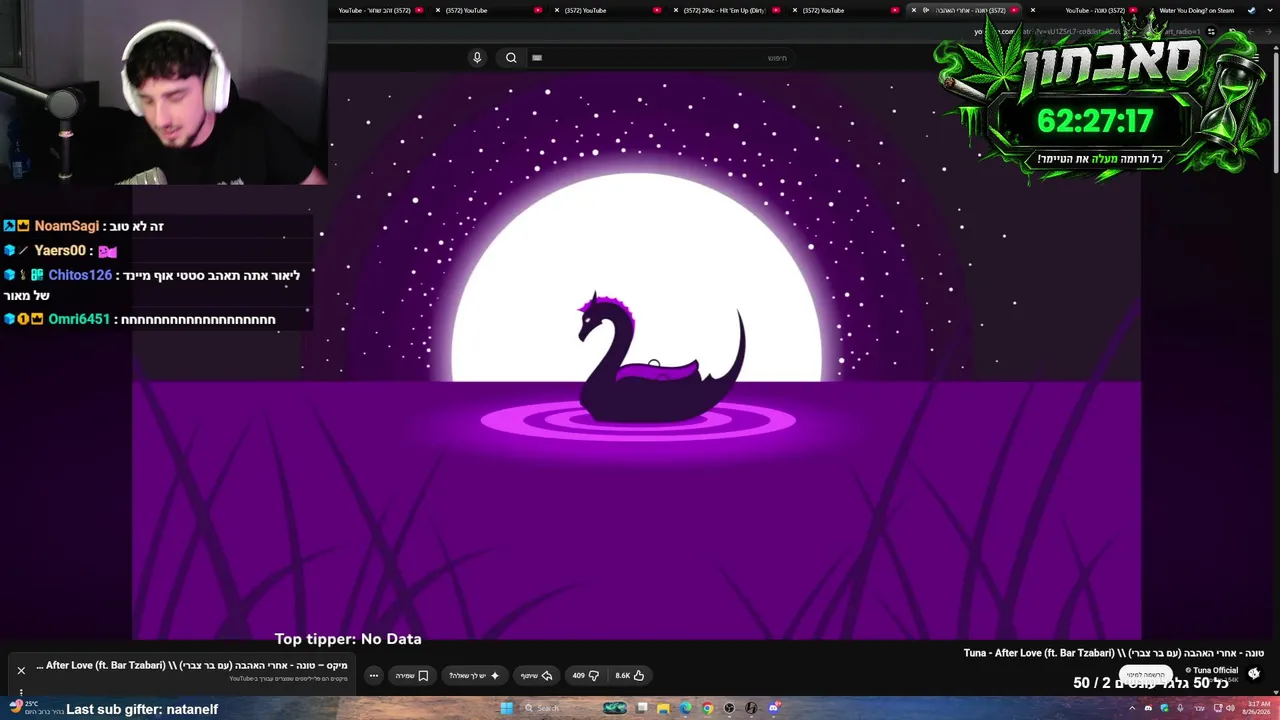Open File Explorer from the taskbar
The height and width of the screenshot is (720, 1280).
[663, 708]
